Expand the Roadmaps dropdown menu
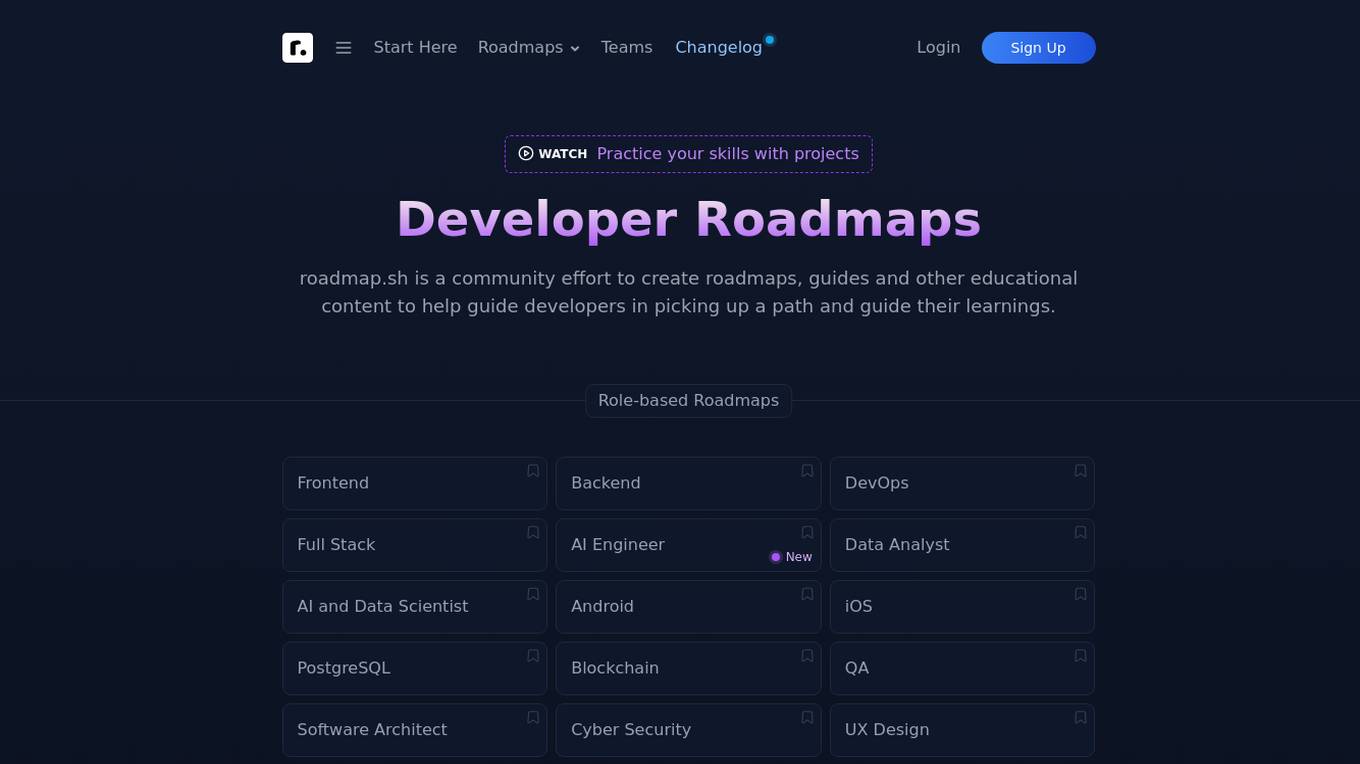 pyautogui.click(x=529, y=48)
